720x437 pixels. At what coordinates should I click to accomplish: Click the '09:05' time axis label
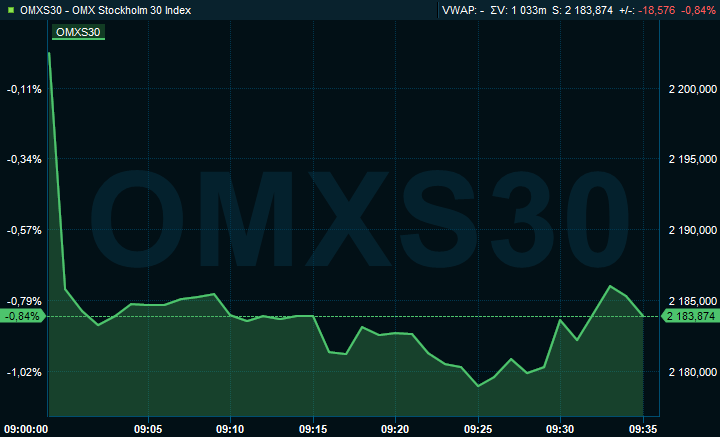coord(148,429)
